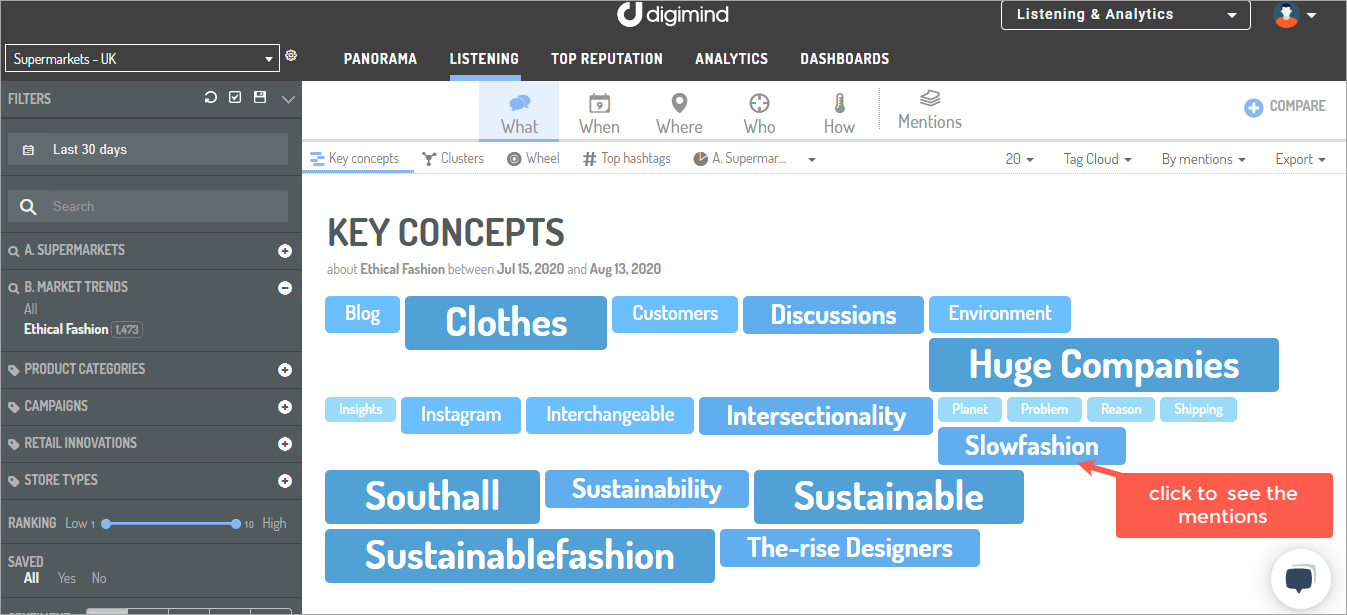Select the saved Yes option
The width and height of the screenshot is (1347, 615).
[x=67, y=578]
